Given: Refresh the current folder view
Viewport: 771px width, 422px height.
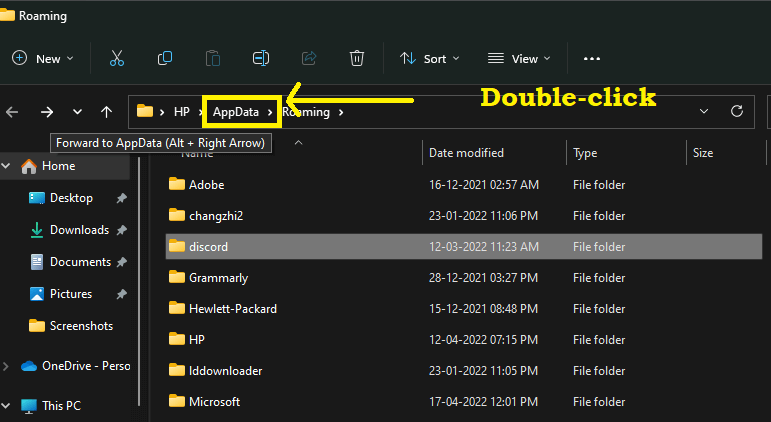Looking at the screenshot, I should (737, 112).
